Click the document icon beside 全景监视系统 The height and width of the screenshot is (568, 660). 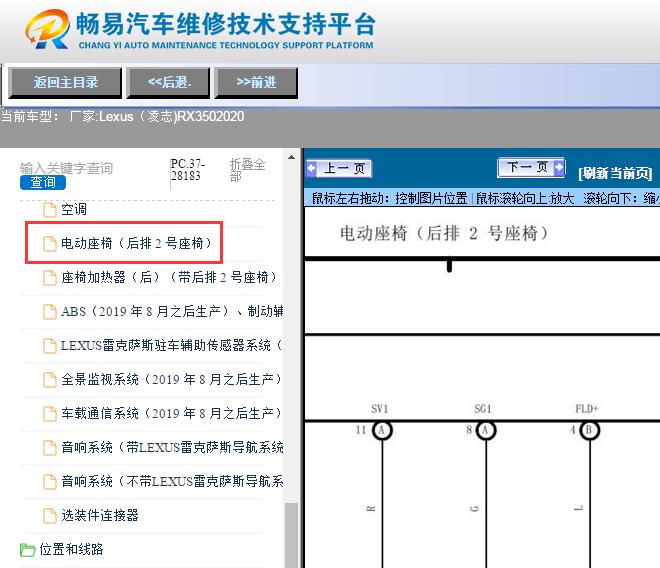pos(50,380)
